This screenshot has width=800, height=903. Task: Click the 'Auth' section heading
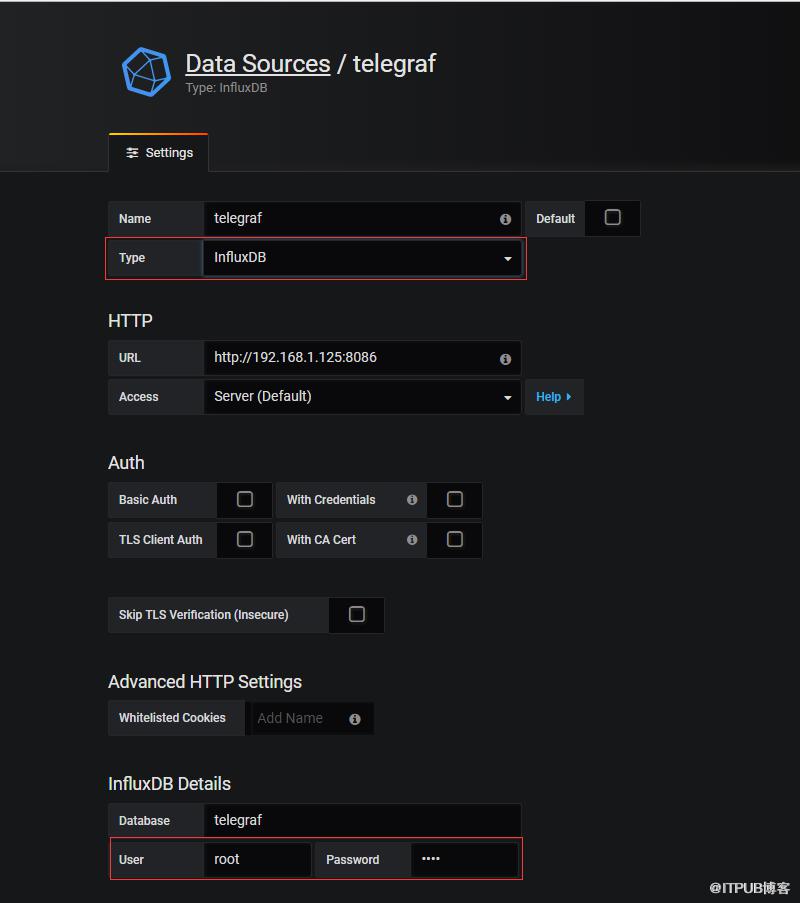point(126,462)
